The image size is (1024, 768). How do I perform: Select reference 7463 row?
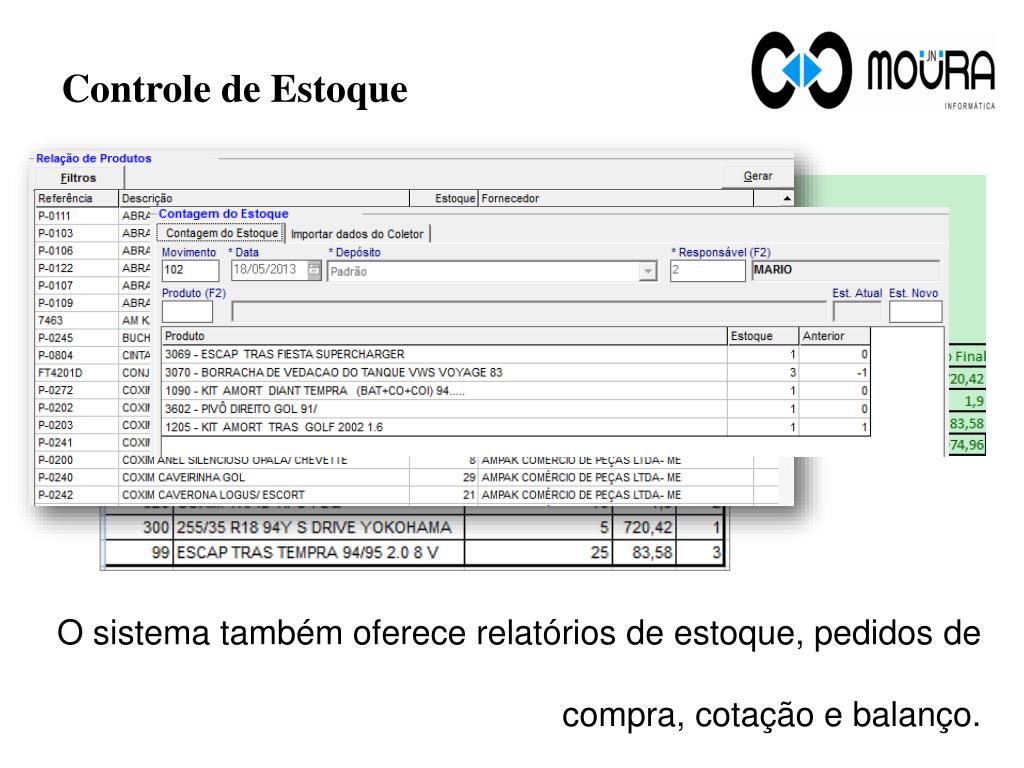click(x=76, y=321)
